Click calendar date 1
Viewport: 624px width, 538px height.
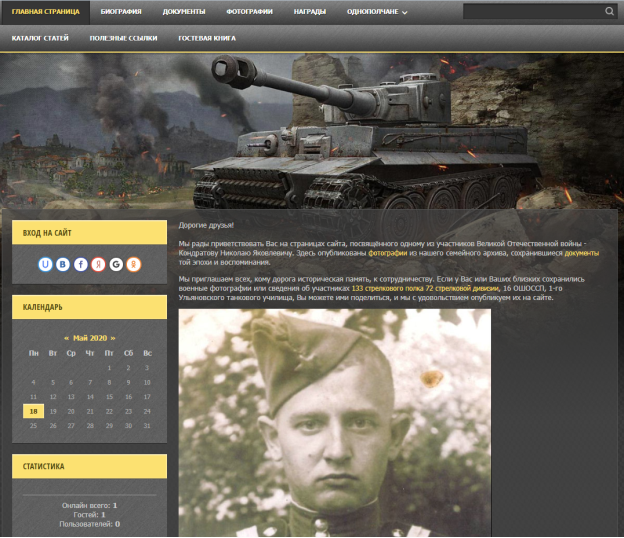109,368
